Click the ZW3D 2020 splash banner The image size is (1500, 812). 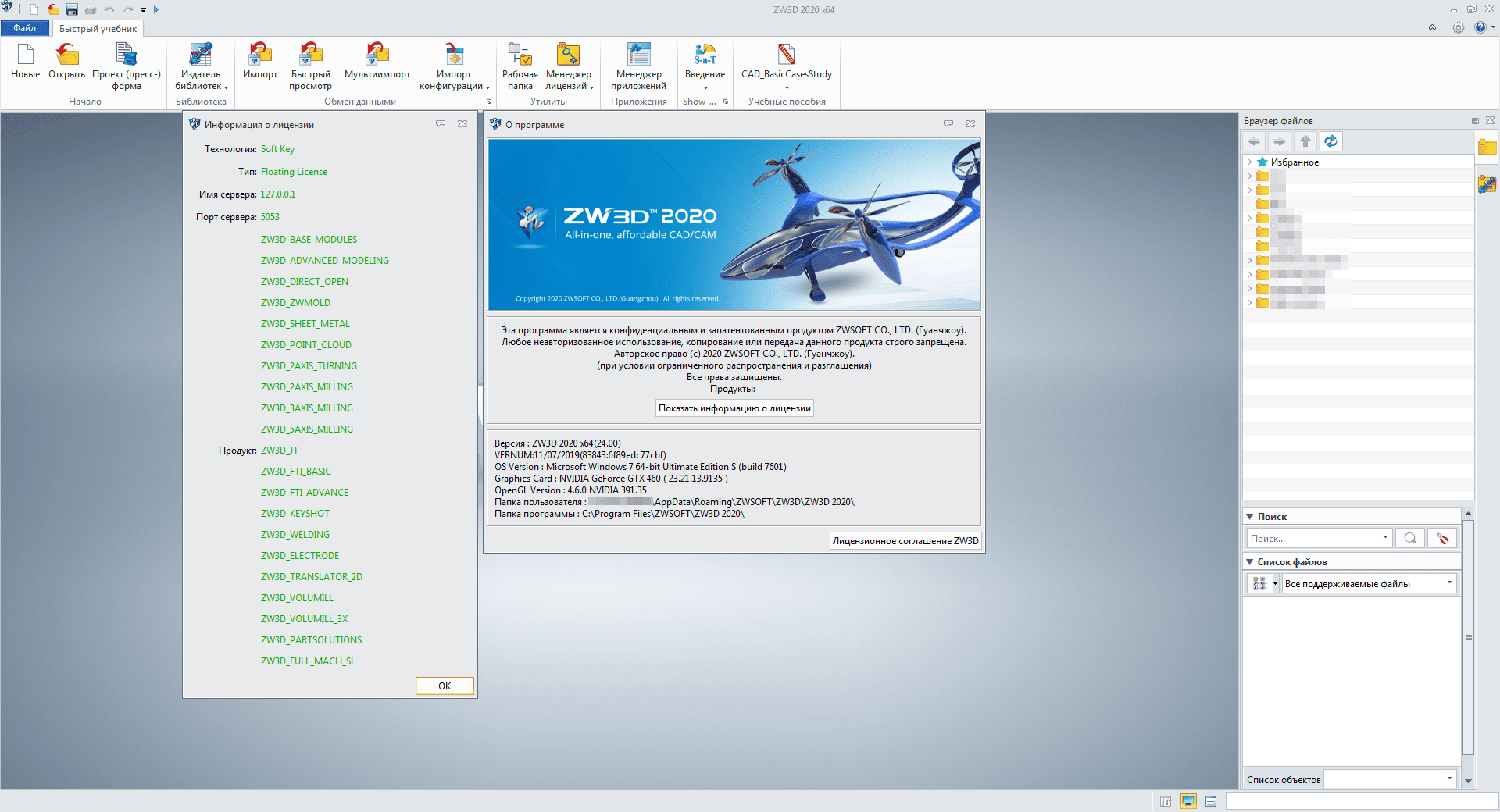734,225
